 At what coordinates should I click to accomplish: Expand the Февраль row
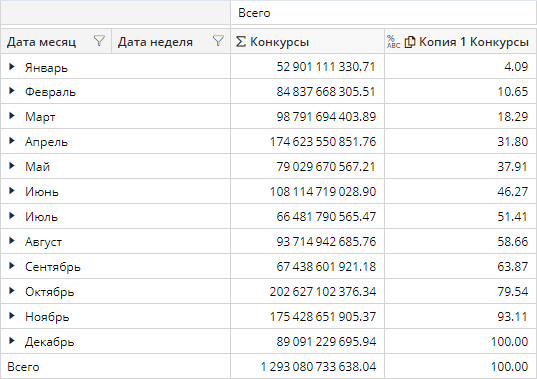tap(12, 91)
